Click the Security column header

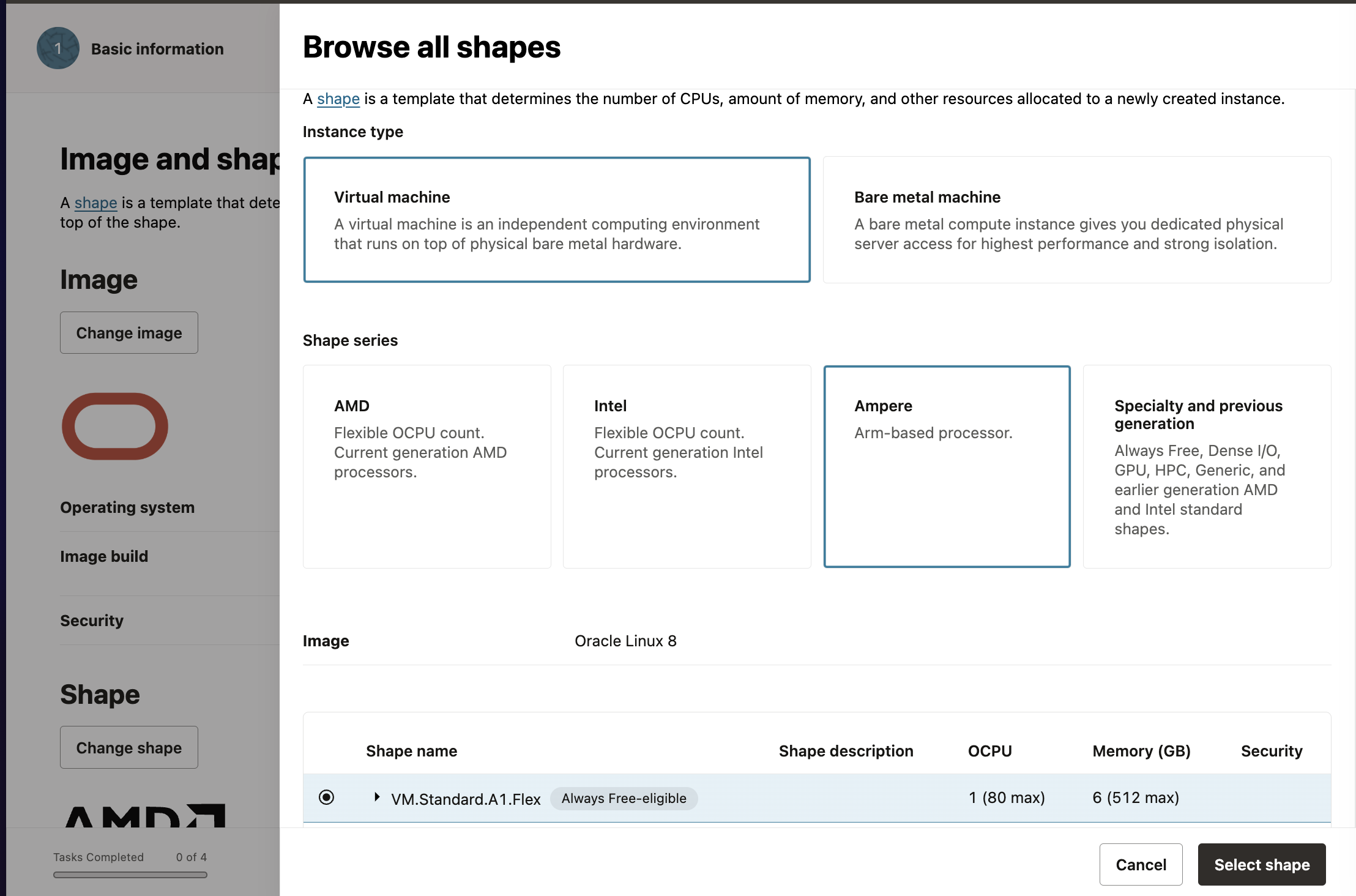tap(1272, 751)
